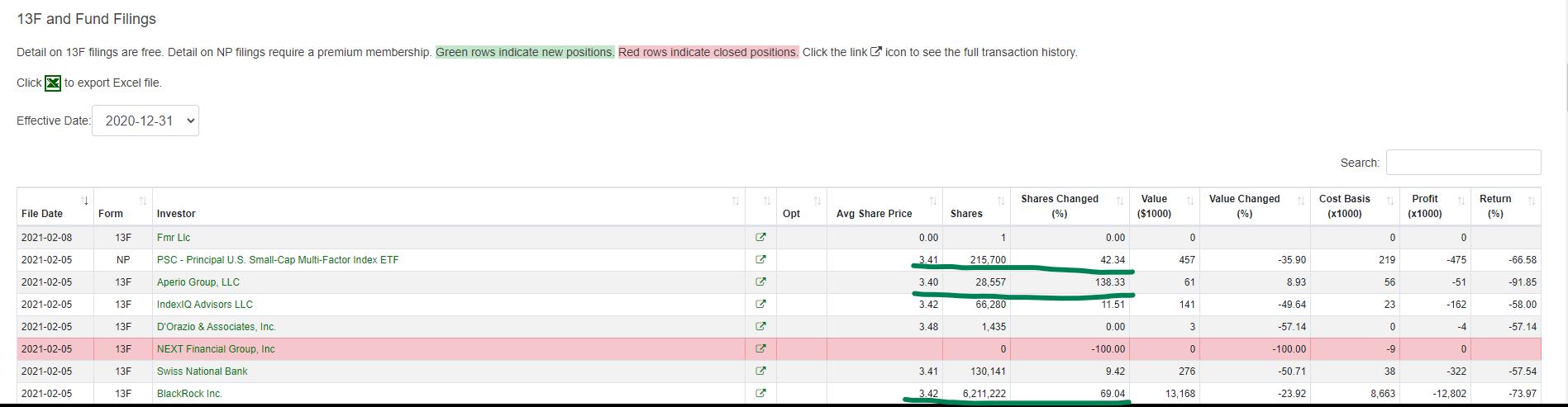Open the BlackRock Inc. investor link

pyautogui.click(x=189, y=394)
